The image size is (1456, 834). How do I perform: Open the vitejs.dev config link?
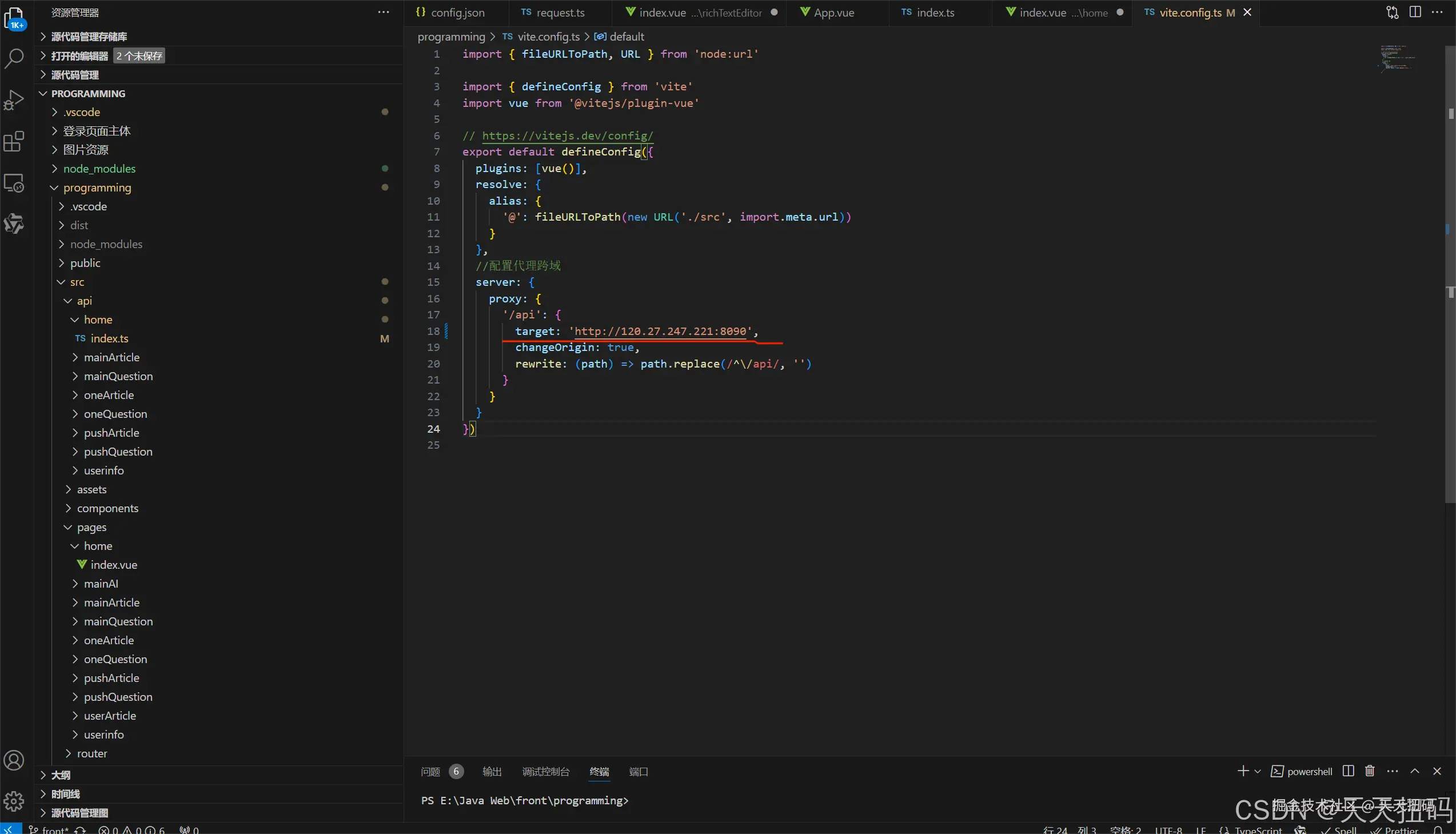coord(567,135)
